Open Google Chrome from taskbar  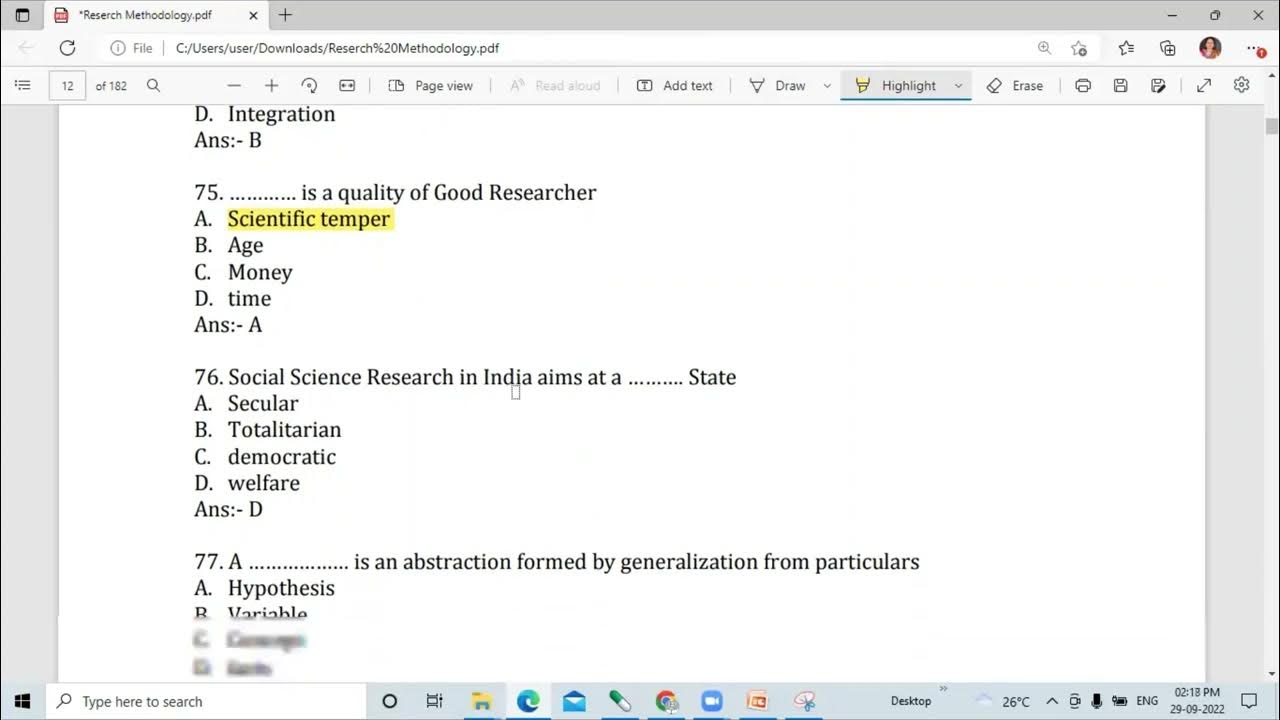pyautogui.click(x=667, y=701)
